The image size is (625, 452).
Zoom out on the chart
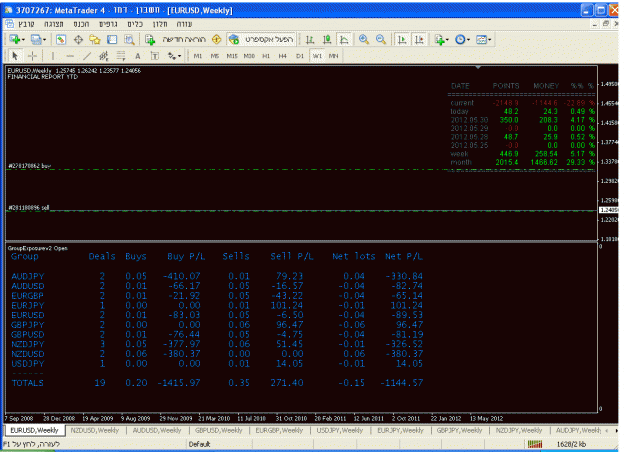point(381,39)
